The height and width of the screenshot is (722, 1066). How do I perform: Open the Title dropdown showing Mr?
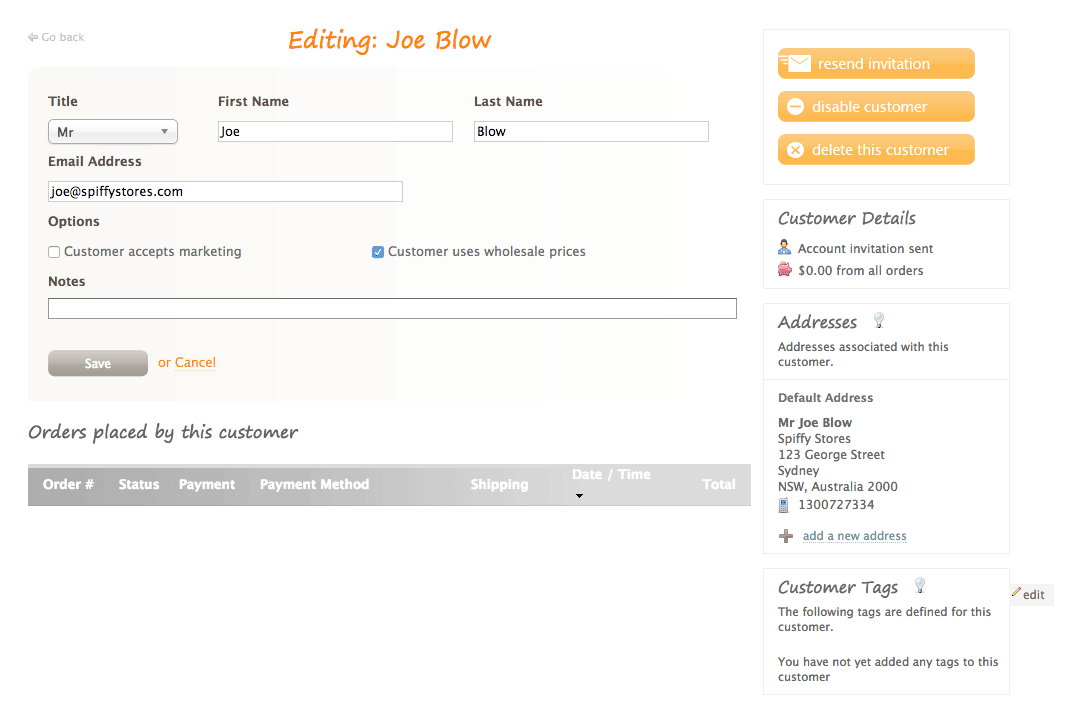(x=113, y=132)
